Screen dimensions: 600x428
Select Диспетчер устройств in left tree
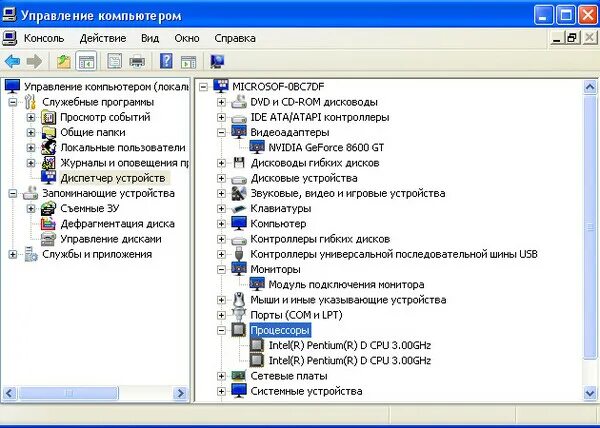[113, 178]
